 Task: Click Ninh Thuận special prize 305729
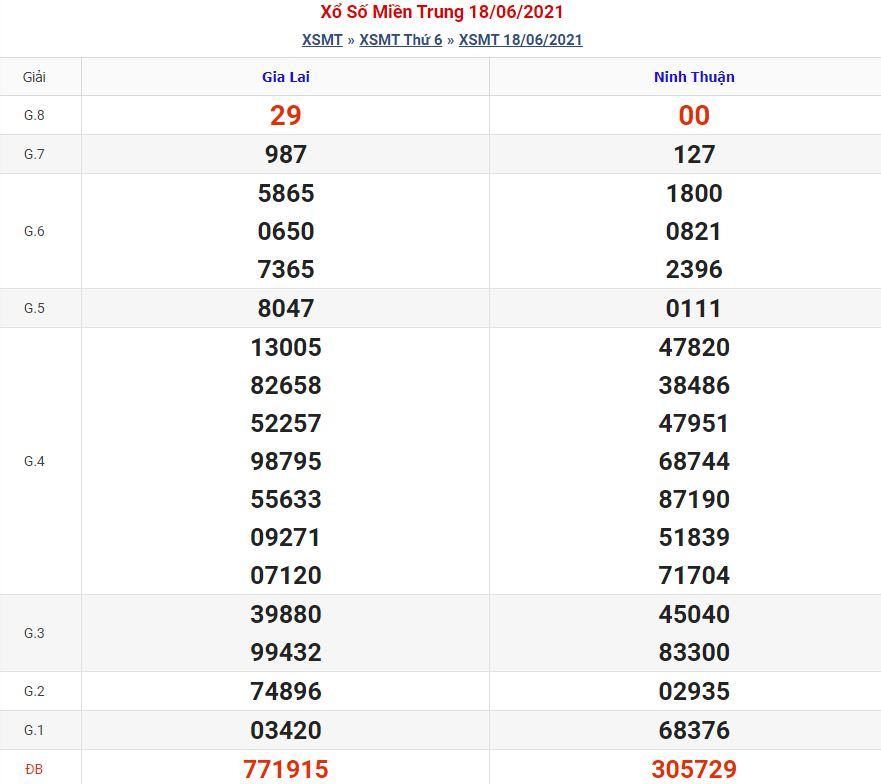click(694, 769)
